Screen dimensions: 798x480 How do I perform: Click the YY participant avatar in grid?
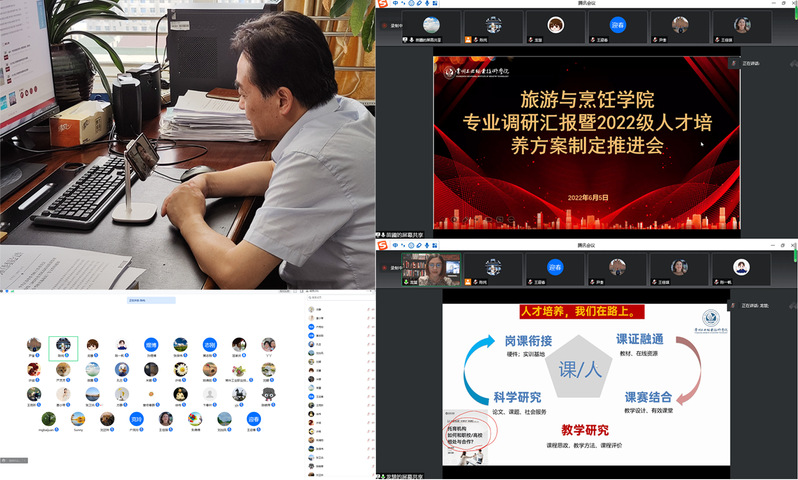[267, 345]
